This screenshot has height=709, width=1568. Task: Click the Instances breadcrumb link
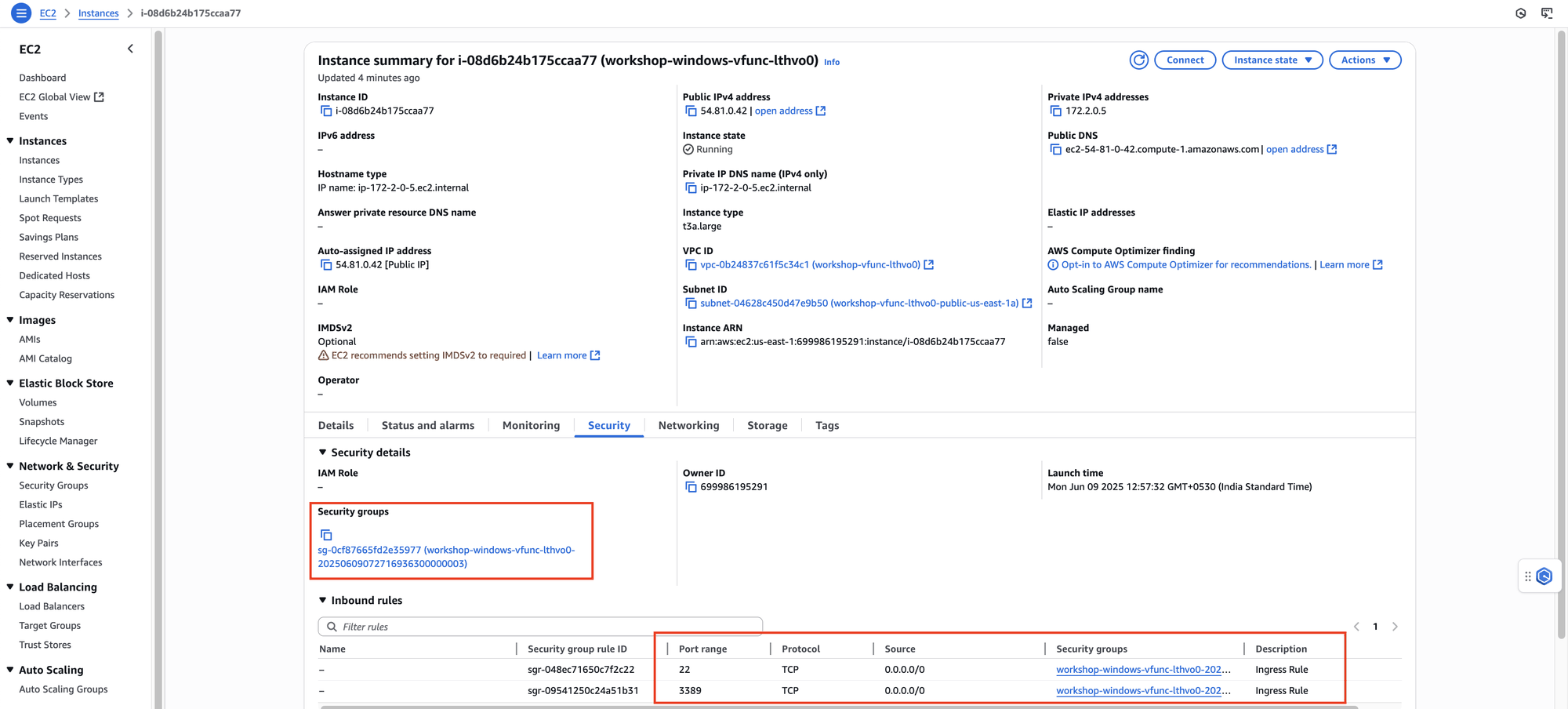point(99,13)
